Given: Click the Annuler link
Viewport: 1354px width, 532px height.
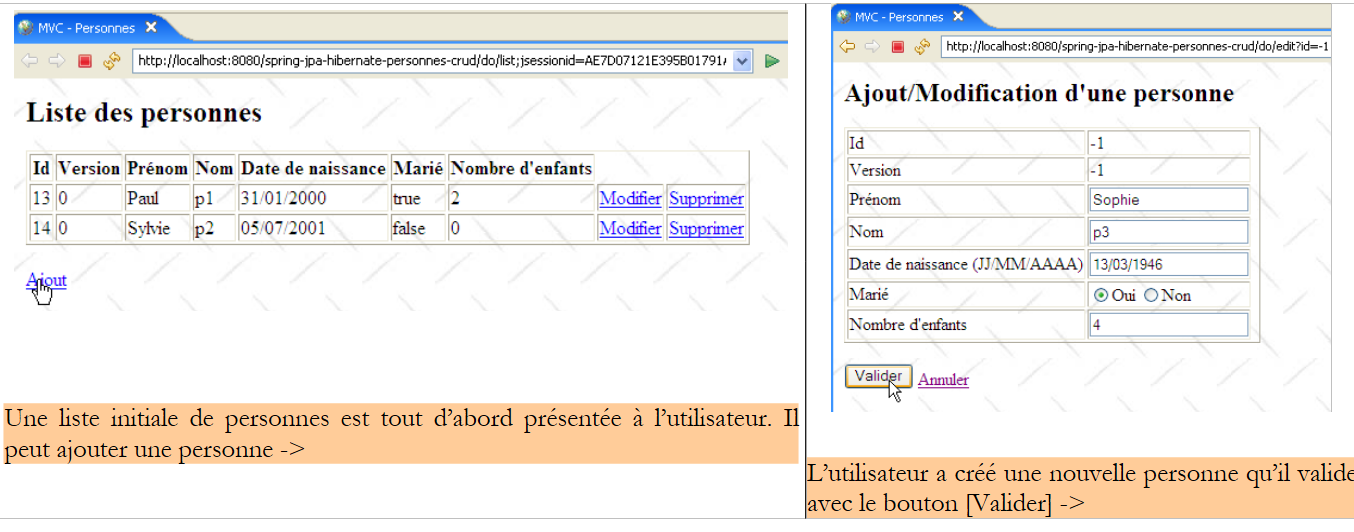Looking at the screenshot, I should 943,380.
